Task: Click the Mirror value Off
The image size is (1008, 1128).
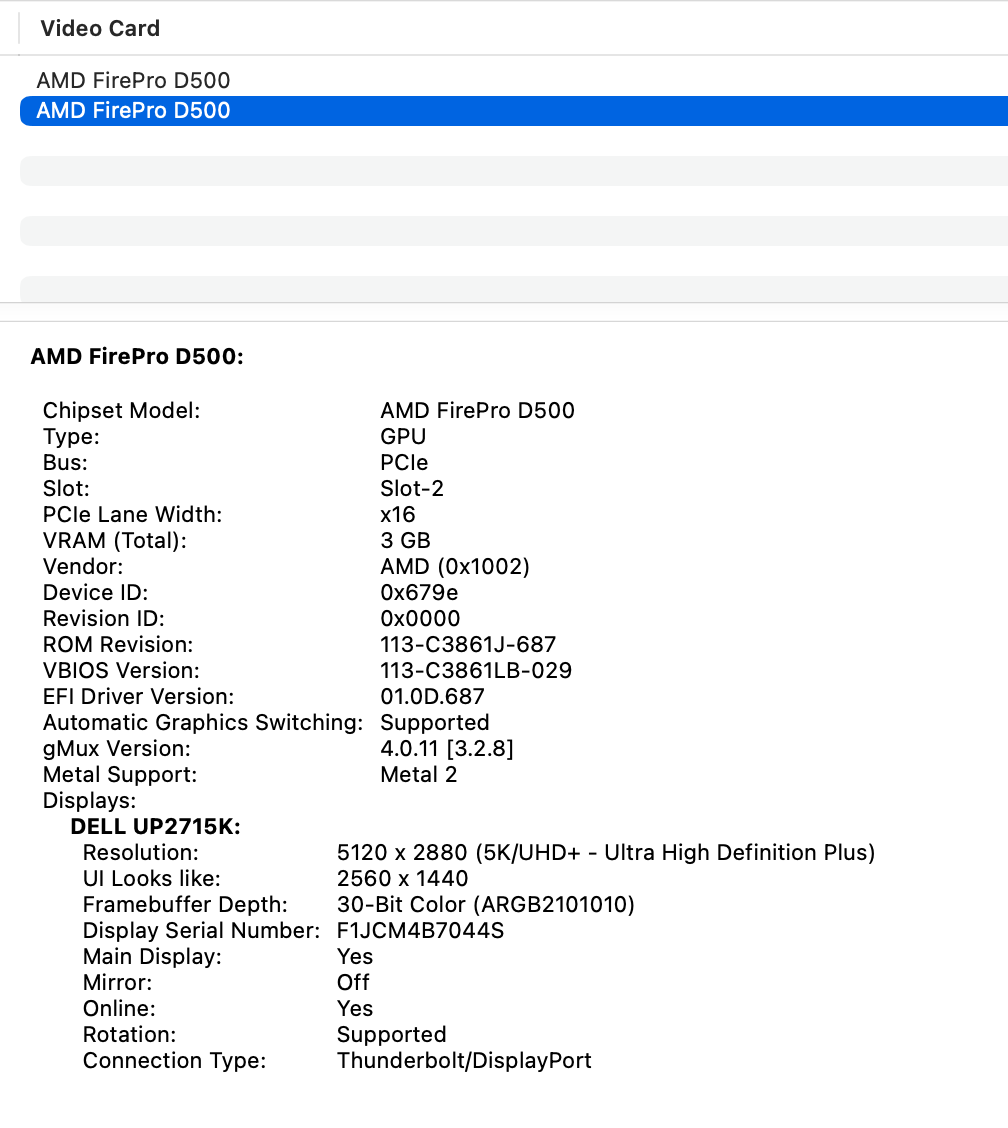Action: pyautogui.click(x=353, y=982)
